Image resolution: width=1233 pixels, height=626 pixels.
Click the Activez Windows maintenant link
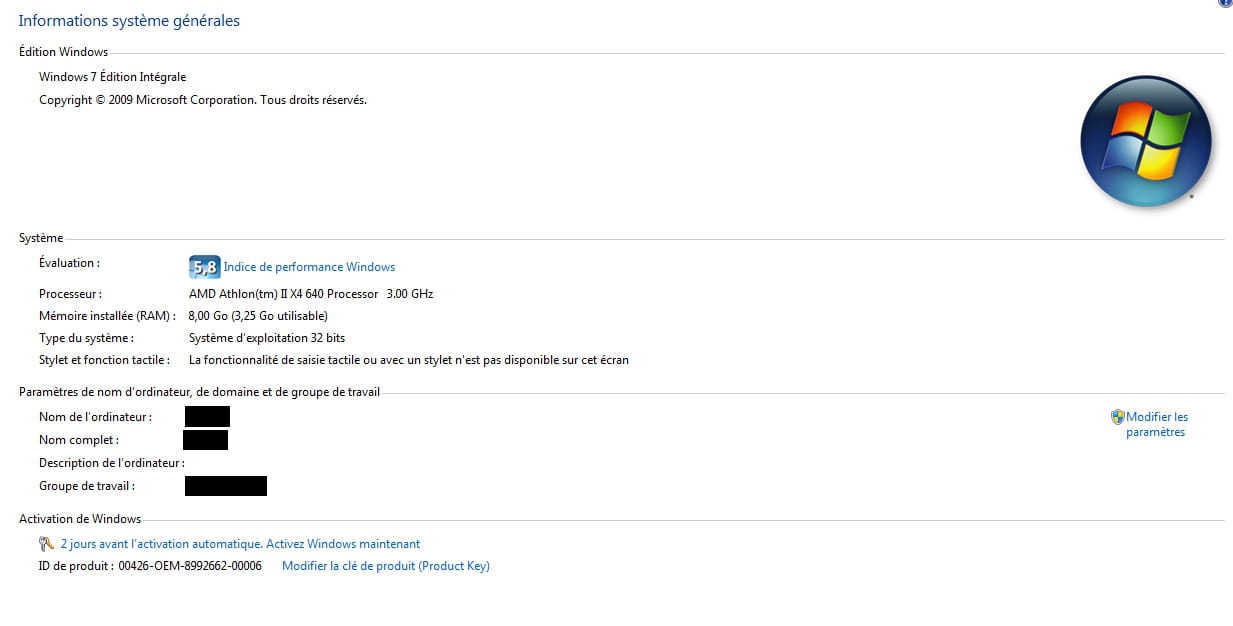click(240, 544)
